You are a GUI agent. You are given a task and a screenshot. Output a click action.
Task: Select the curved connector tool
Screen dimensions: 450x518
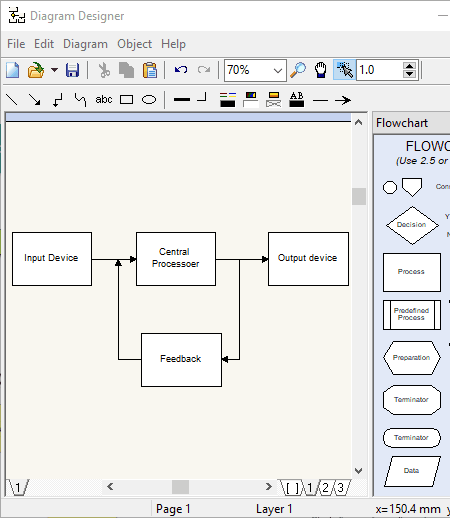(x=80, y=100)
